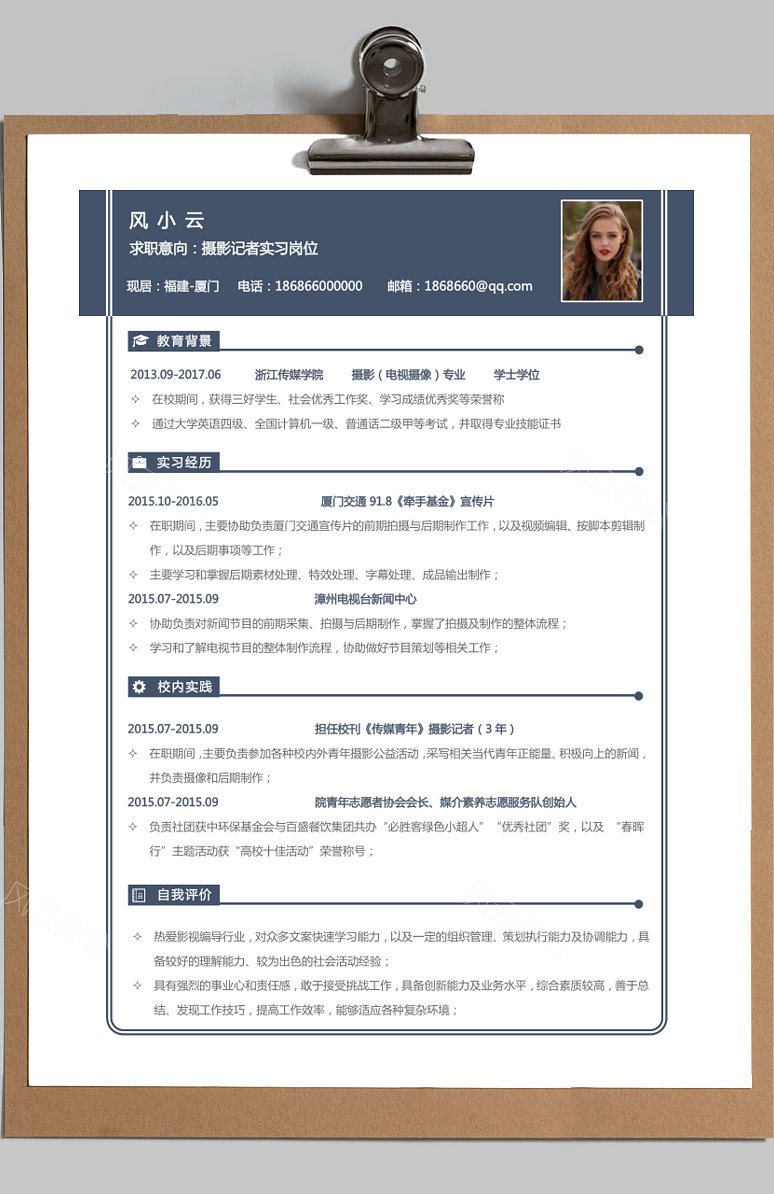Viewport: 774px width, 1194px height.
Task: Click the notebook icon beside 自我评价
Action: click(x=138, y=895)
